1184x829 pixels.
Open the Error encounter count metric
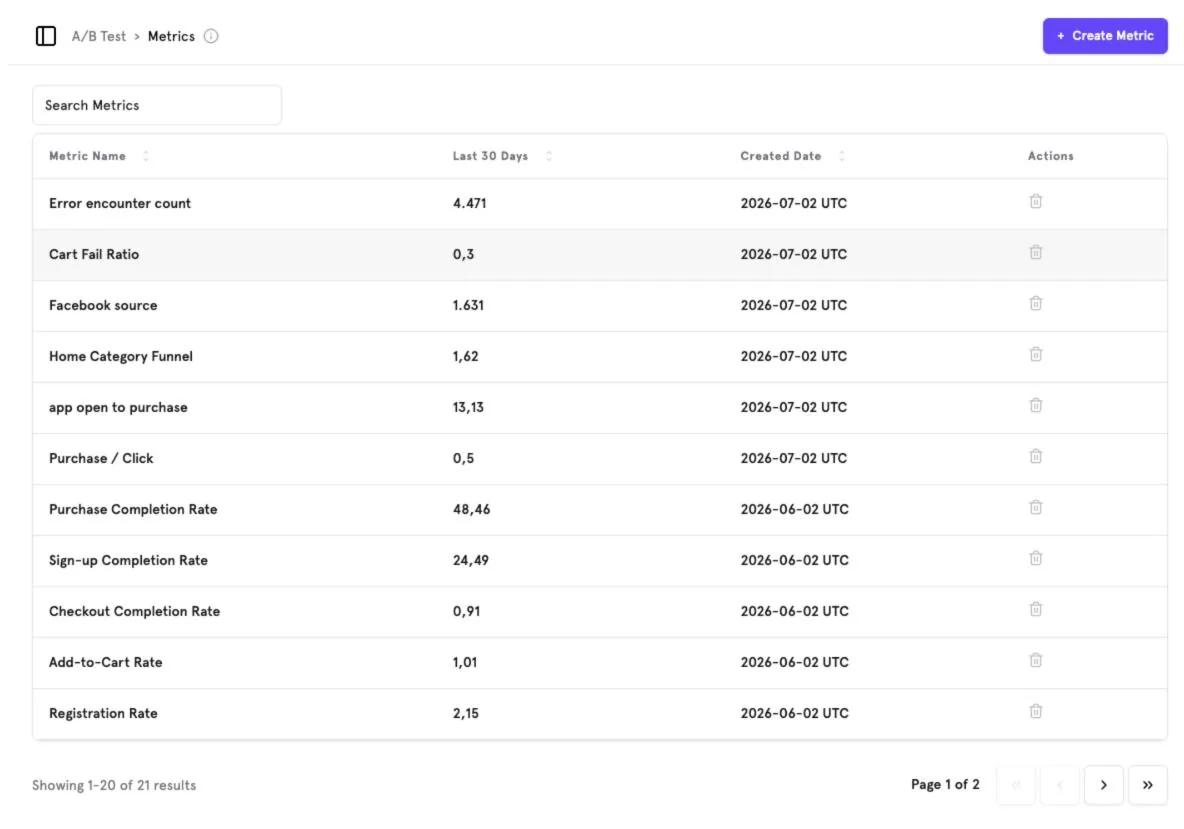tap(120, 203)
